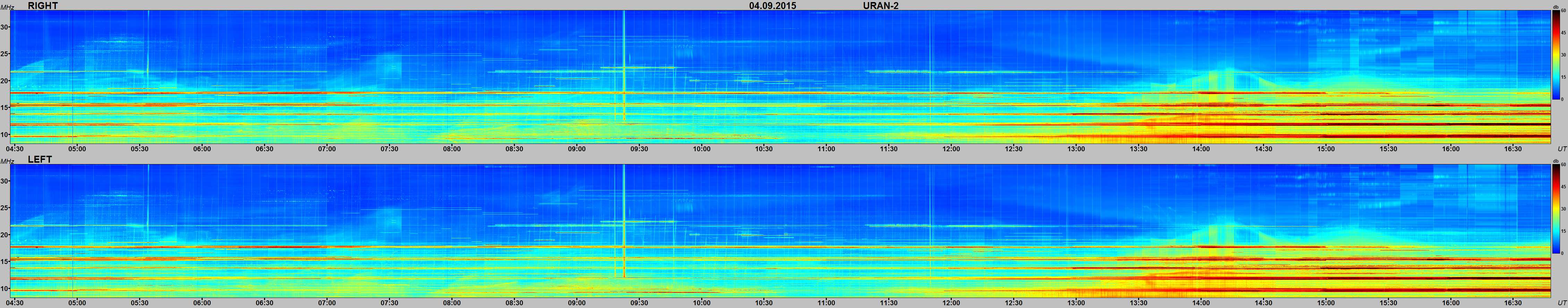Screen dimensions: 1568x308
Task: Click the UT label beside RIGHT panel axis
Action: (x=1562, y=149)
